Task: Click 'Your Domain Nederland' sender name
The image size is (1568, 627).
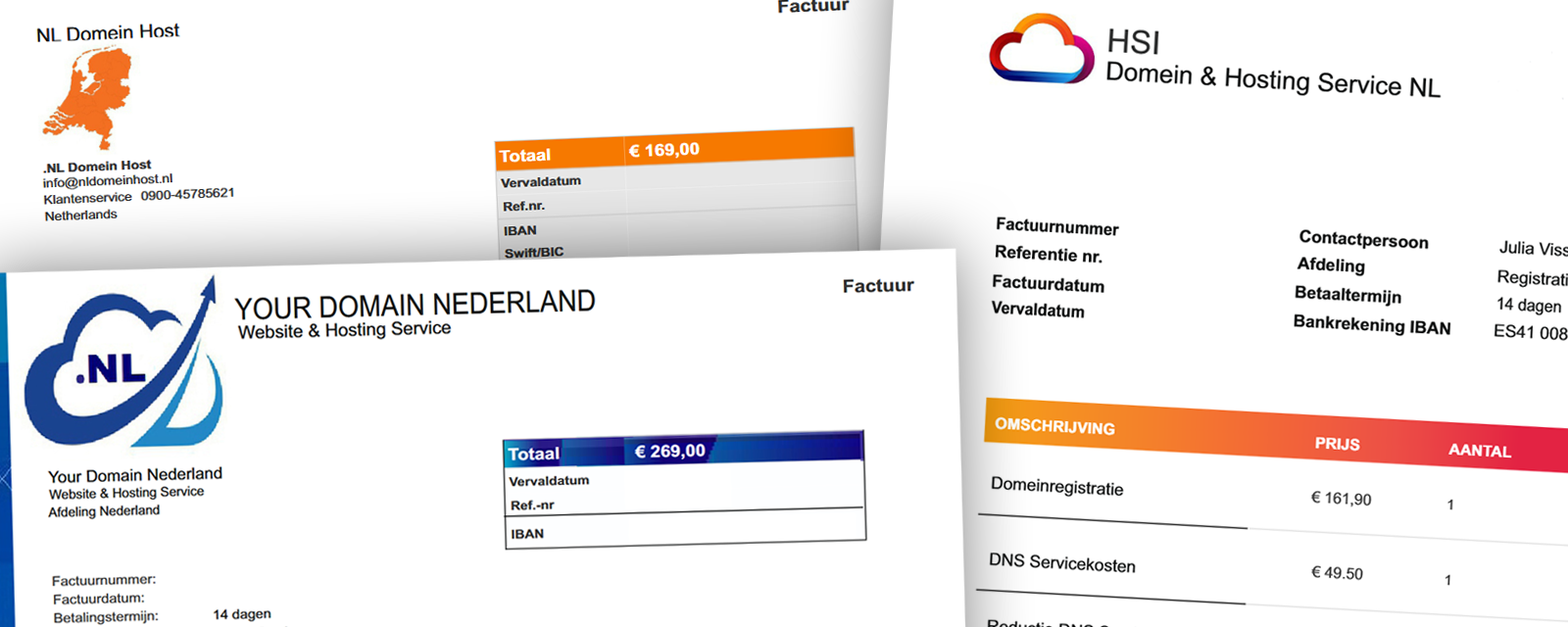Action: click(135, 475)
